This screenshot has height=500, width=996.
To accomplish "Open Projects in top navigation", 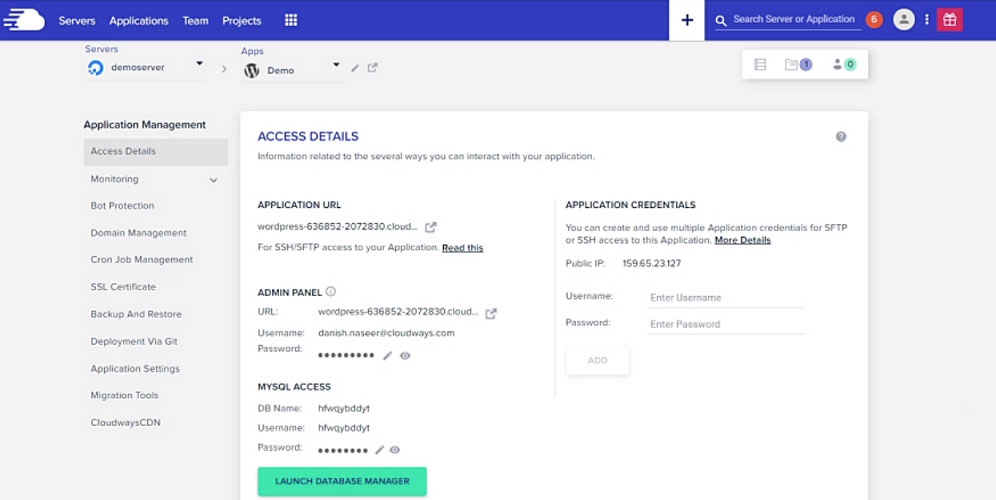I will tap(241, 20).
